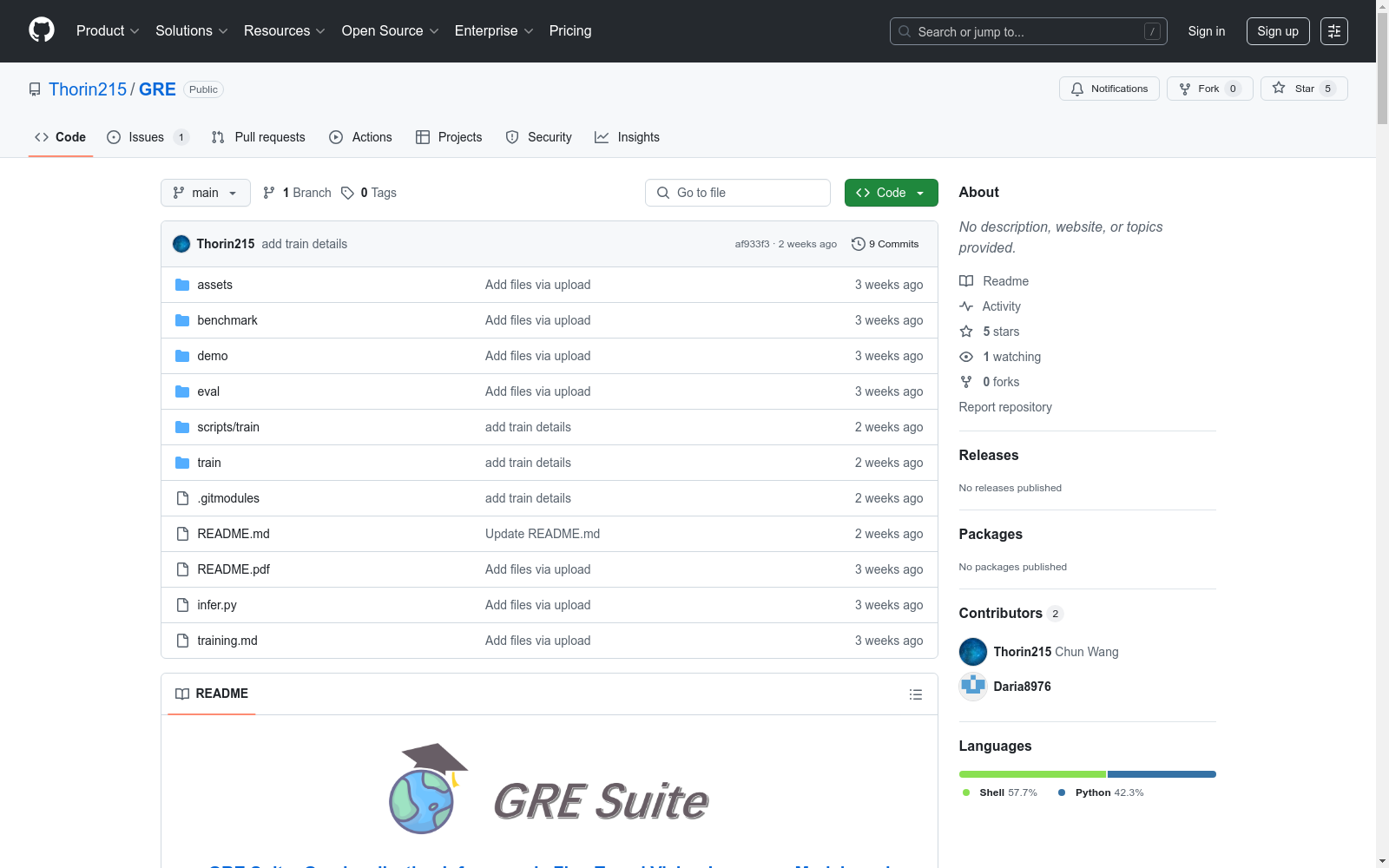Viewport: 1389px width, 868px height.
Task: Click the green Shell language bar segment
Action: pyautogui.click(x=1032, y=774)
